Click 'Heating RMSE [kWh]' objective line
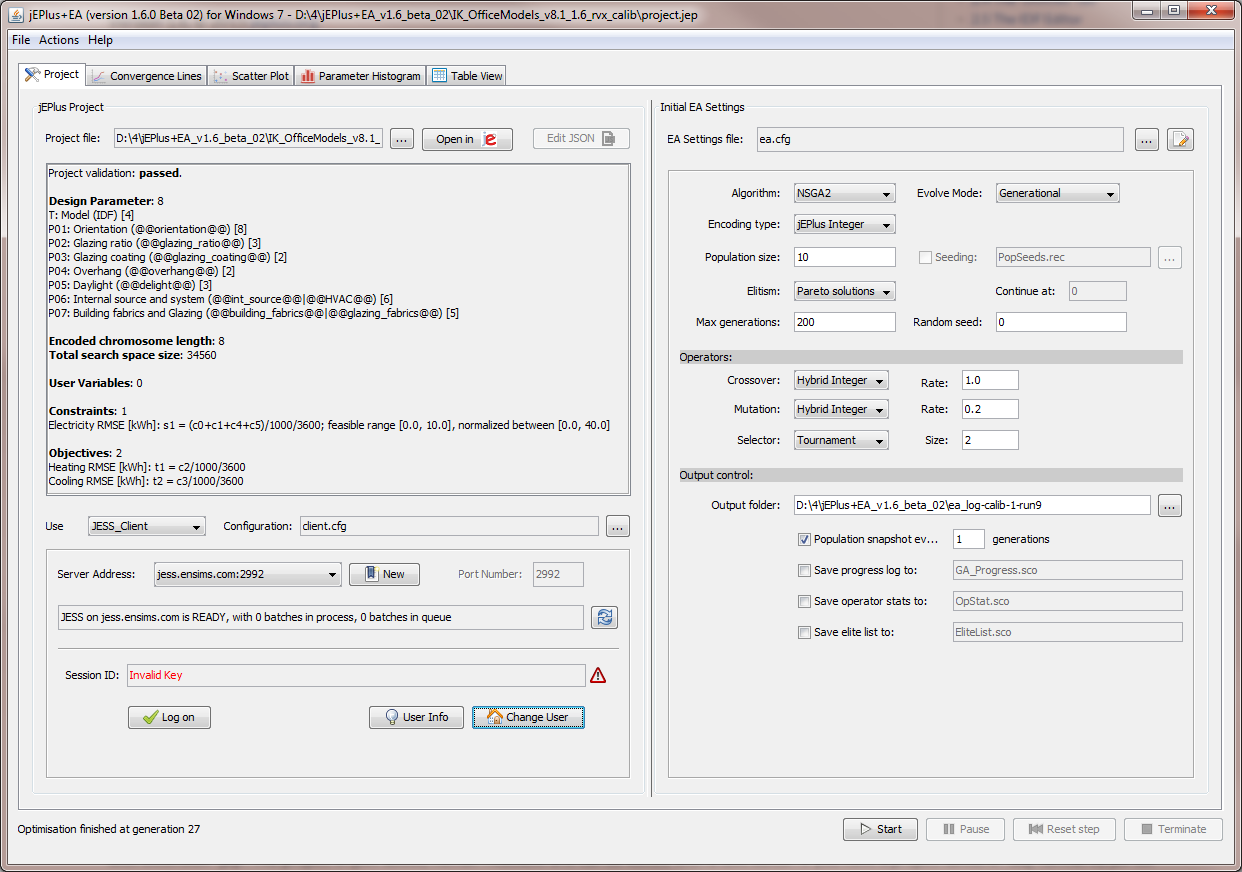The height and width of the screenshot is (872, 1242). tap(146, 467)
